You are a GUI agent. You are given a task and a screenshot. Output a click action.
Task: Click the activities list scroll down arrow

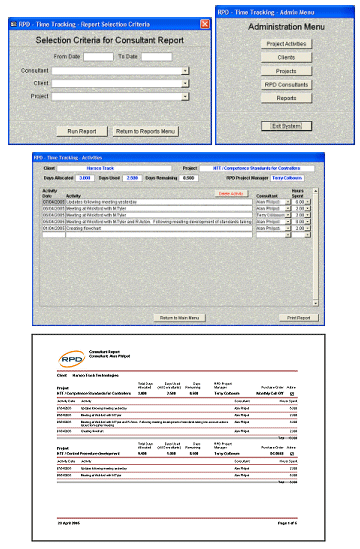[316, 303]
